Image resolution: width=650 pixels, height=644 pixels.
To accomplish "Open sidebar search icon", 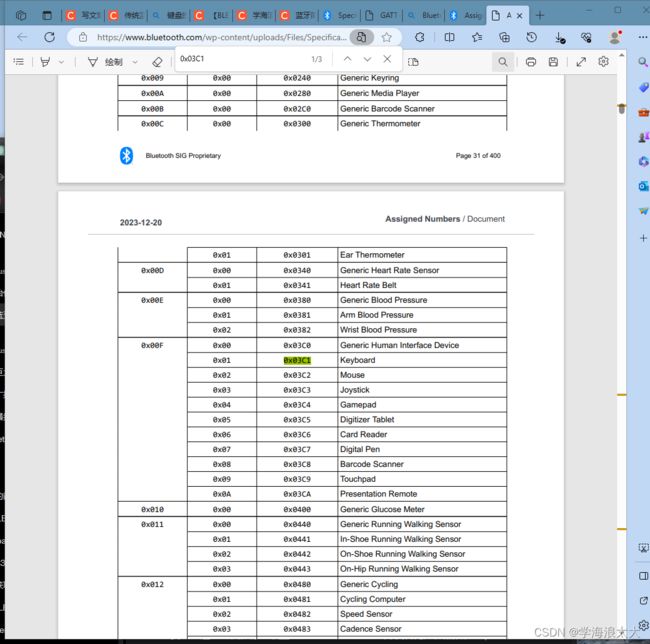I will point(643,62).
